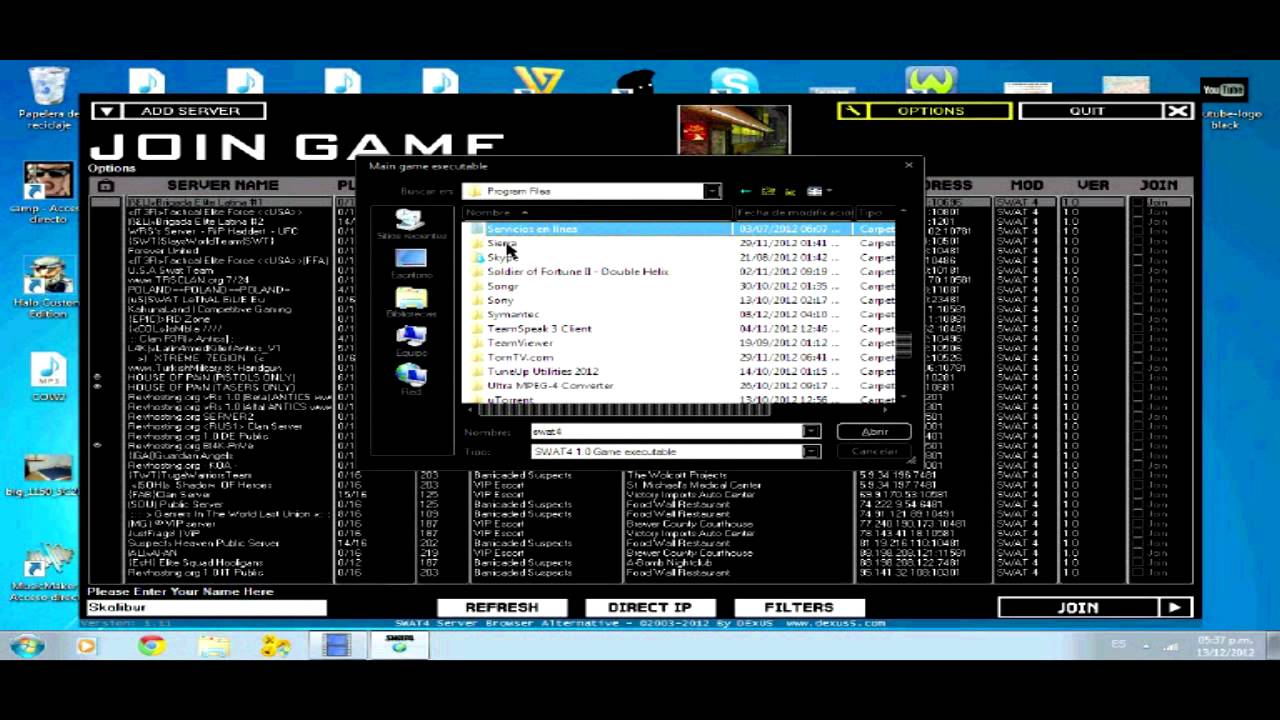The width and height of the screenshot is (1280, 720).
Task: Open the YouTube logo black desktop file
Action: [1224, 103]
